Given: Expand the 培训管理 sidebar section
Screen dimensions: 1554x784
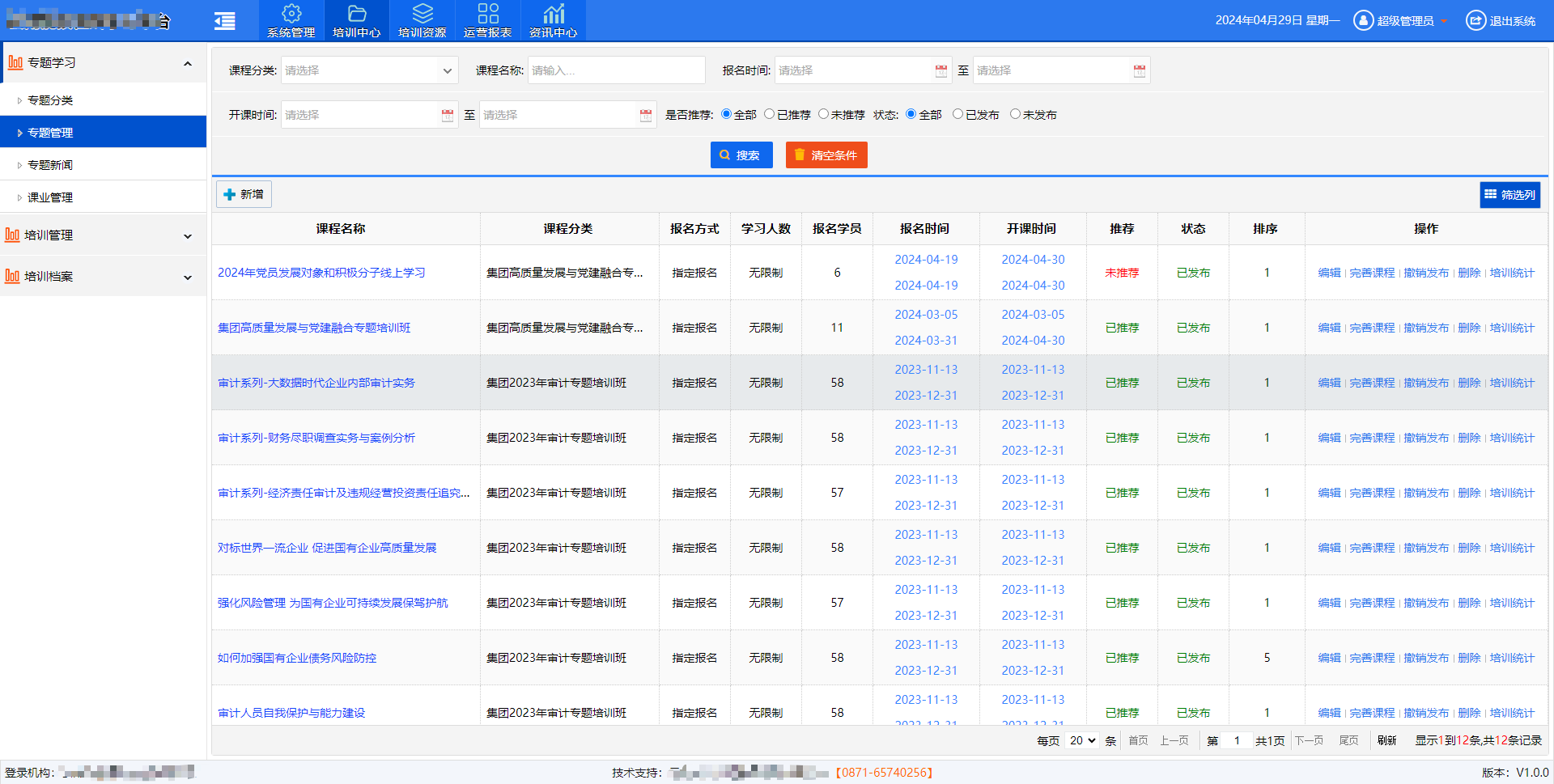Looking at the screenshot, I should [x=188, y=236].
